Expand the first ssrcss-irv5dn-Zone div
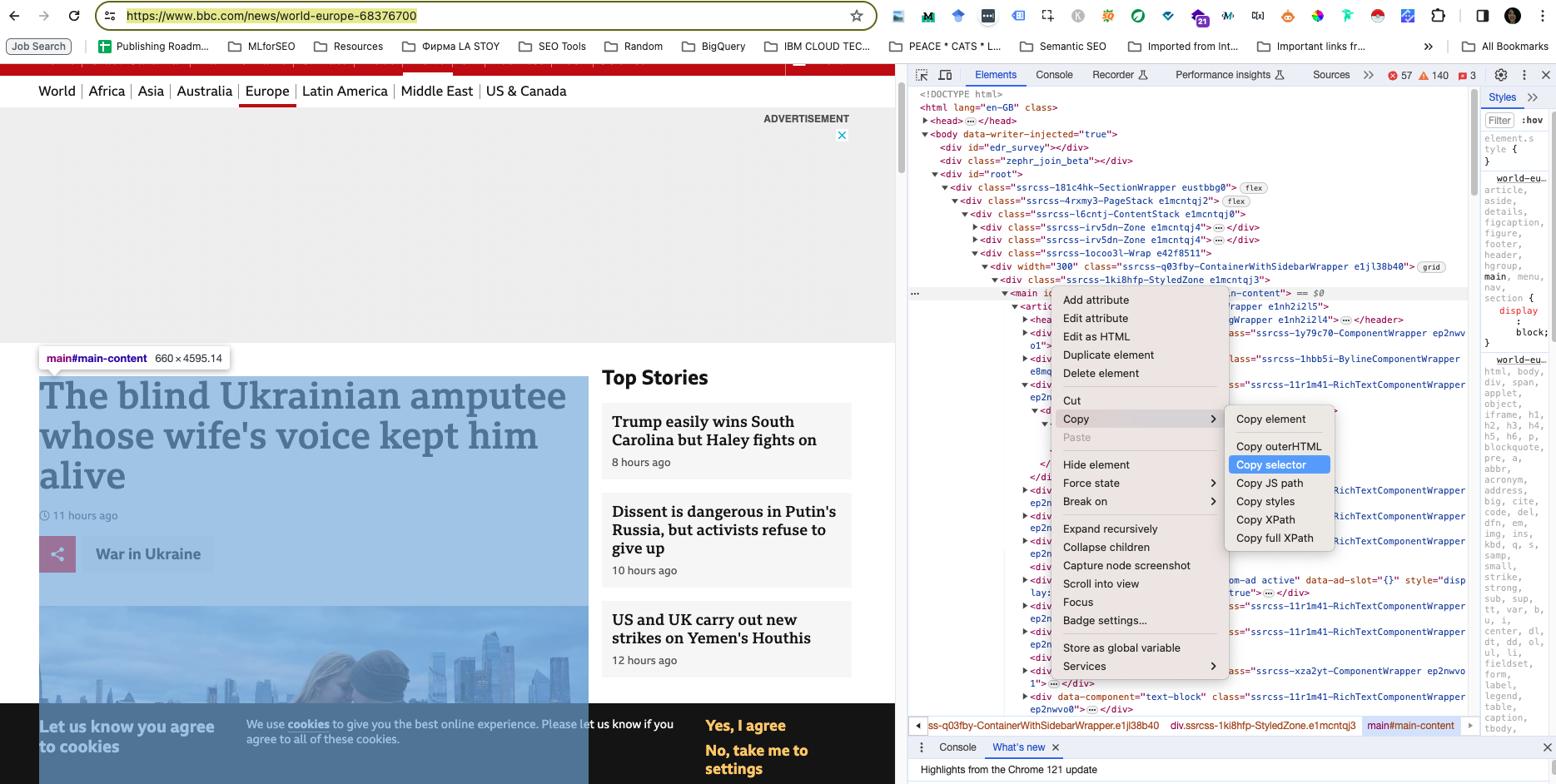 pos(975,227)
